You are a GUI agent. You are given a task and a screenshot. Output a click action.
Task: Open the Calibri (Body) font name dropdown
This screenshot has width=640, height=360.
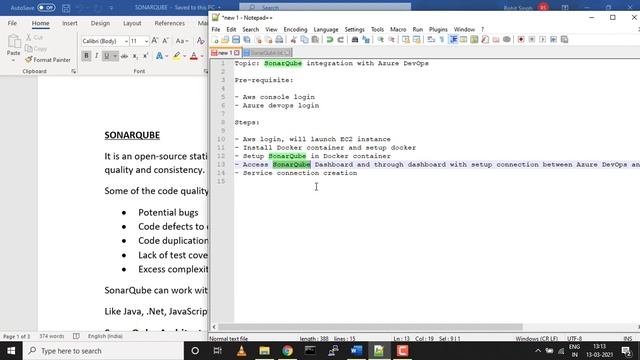[x=126, y=41]
